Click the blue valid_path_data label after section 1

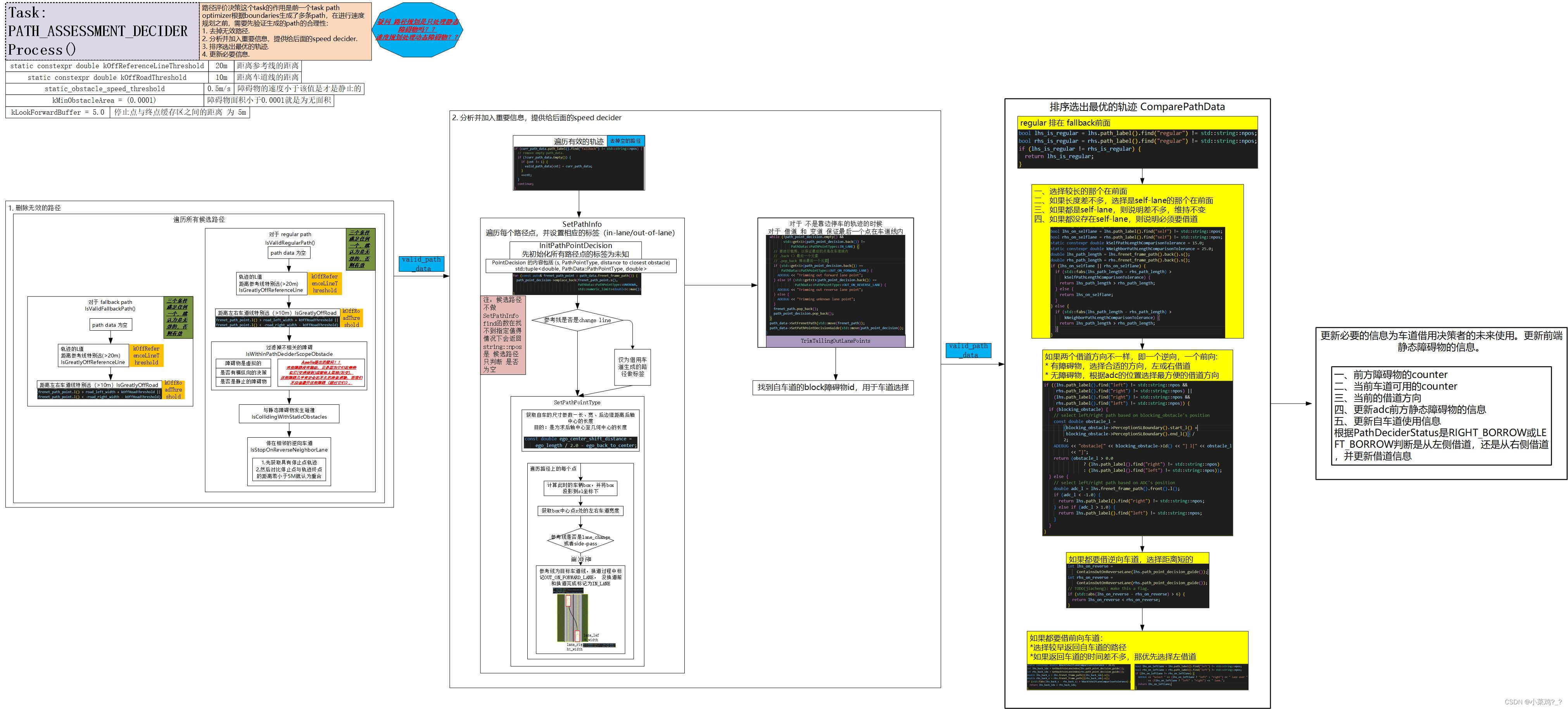tap(421, 264)
